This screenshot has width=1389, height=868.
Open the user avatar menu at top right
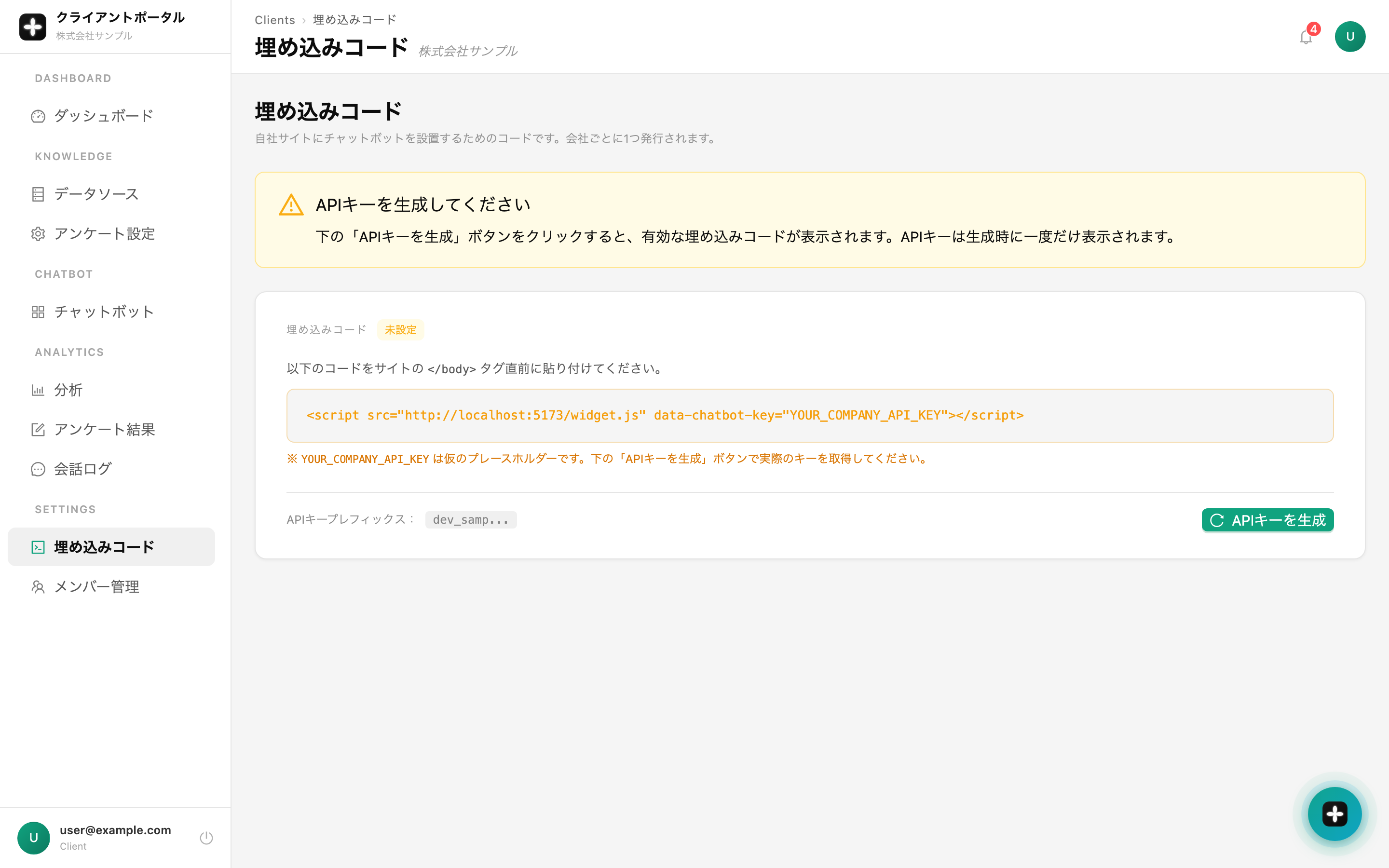[x=1350, y=37]
